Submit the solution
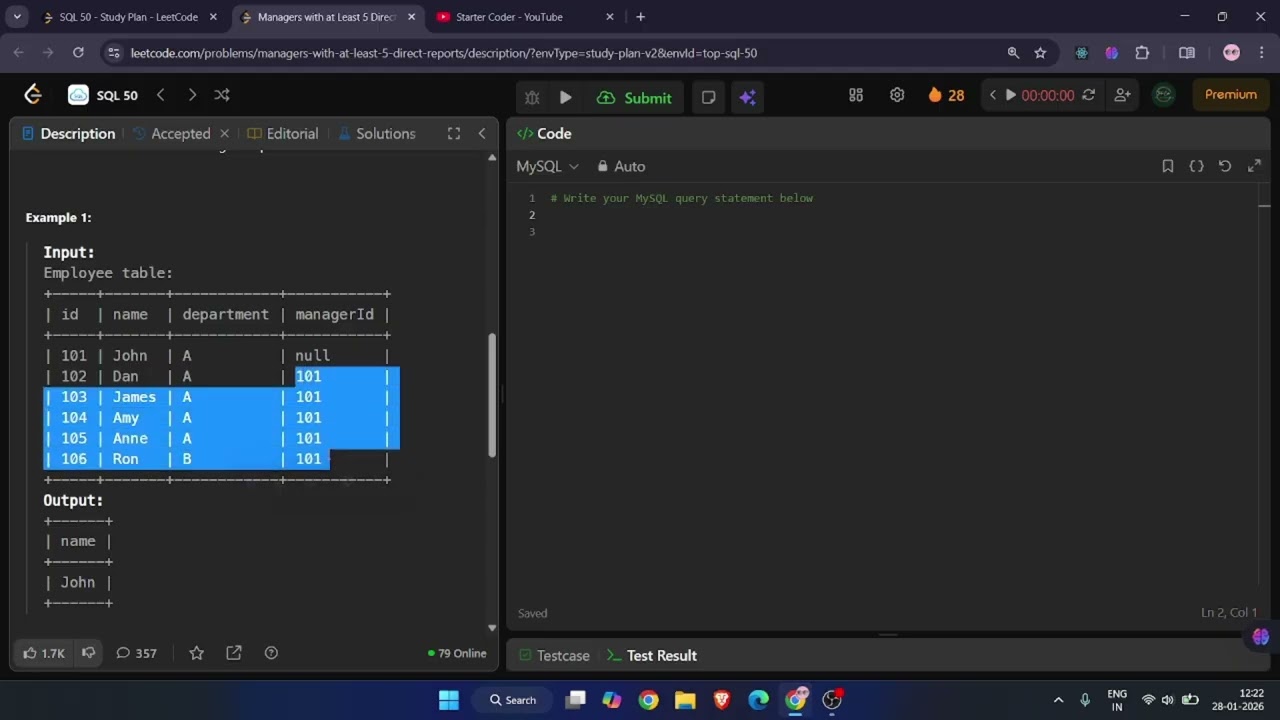The height and width of the screenshot is (720, 1280). [x=635, y=97]
